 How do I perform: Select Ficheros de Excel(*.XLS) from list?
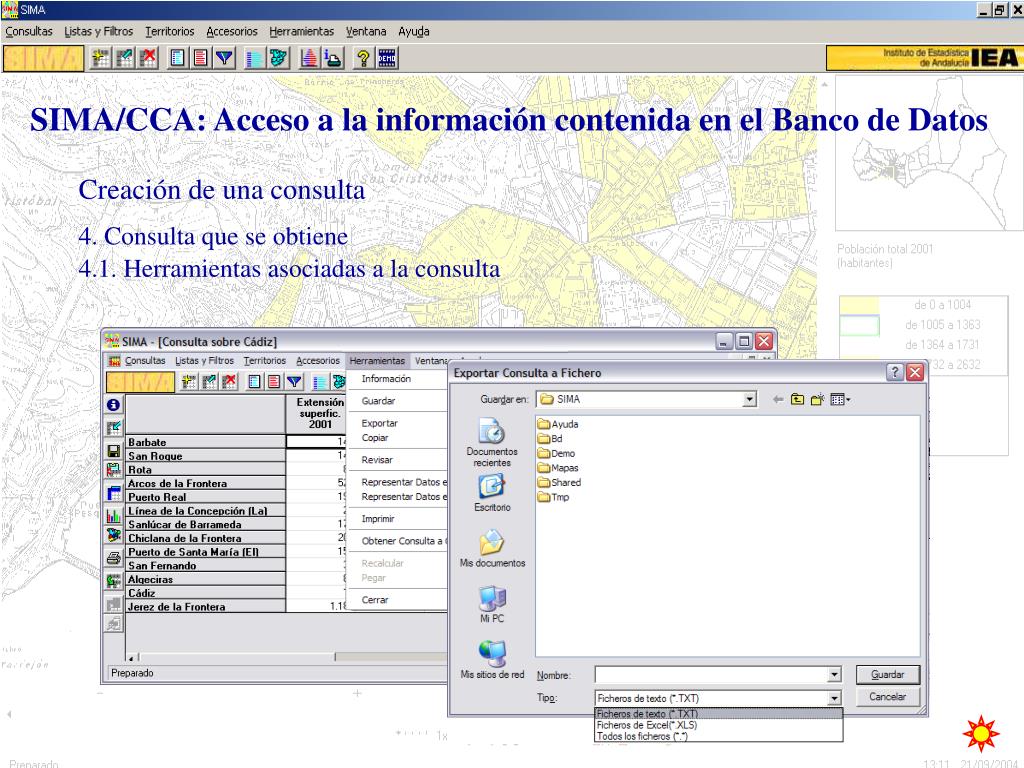click(718, 725)
